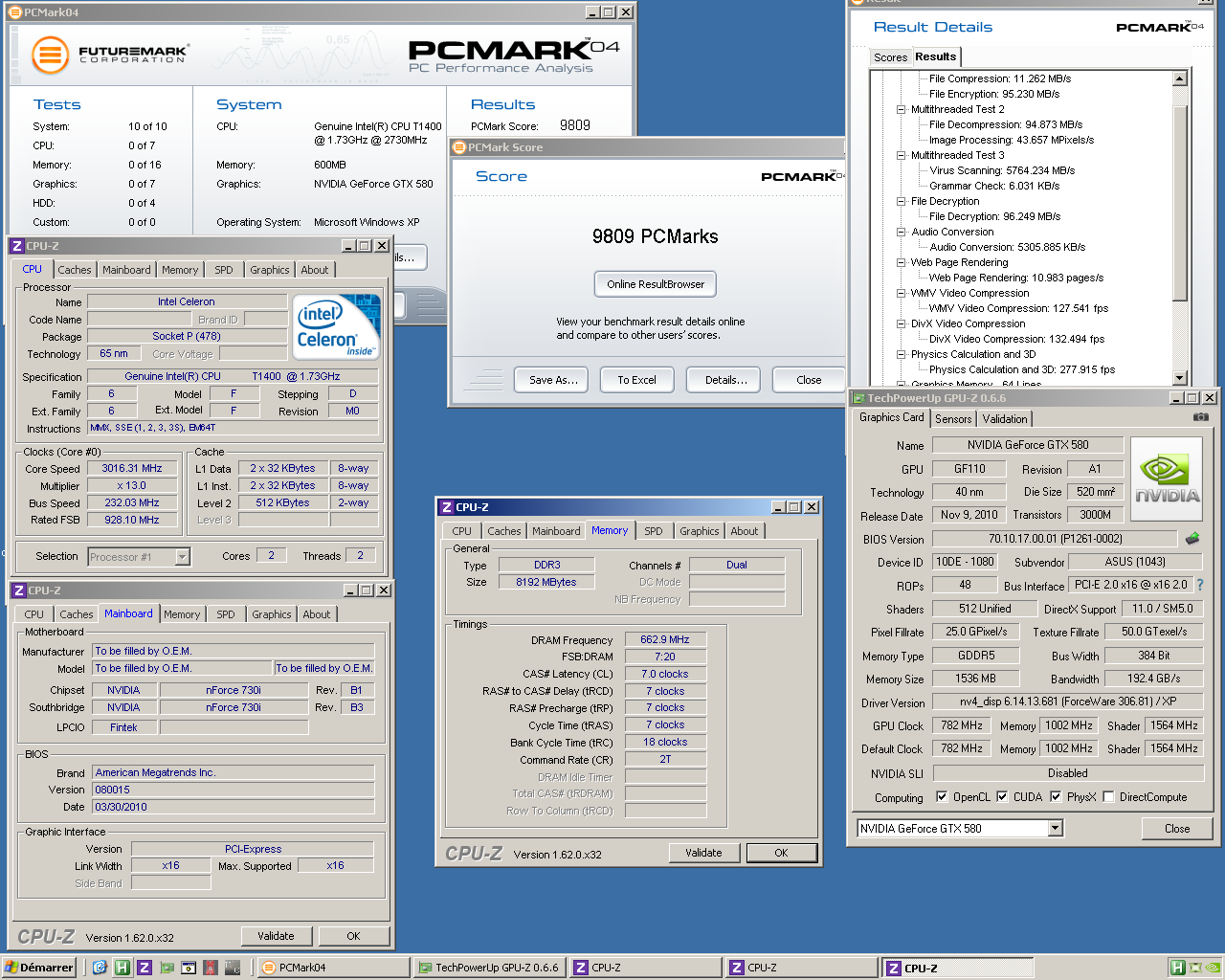Click the PCMark Score window title icon

459,147
